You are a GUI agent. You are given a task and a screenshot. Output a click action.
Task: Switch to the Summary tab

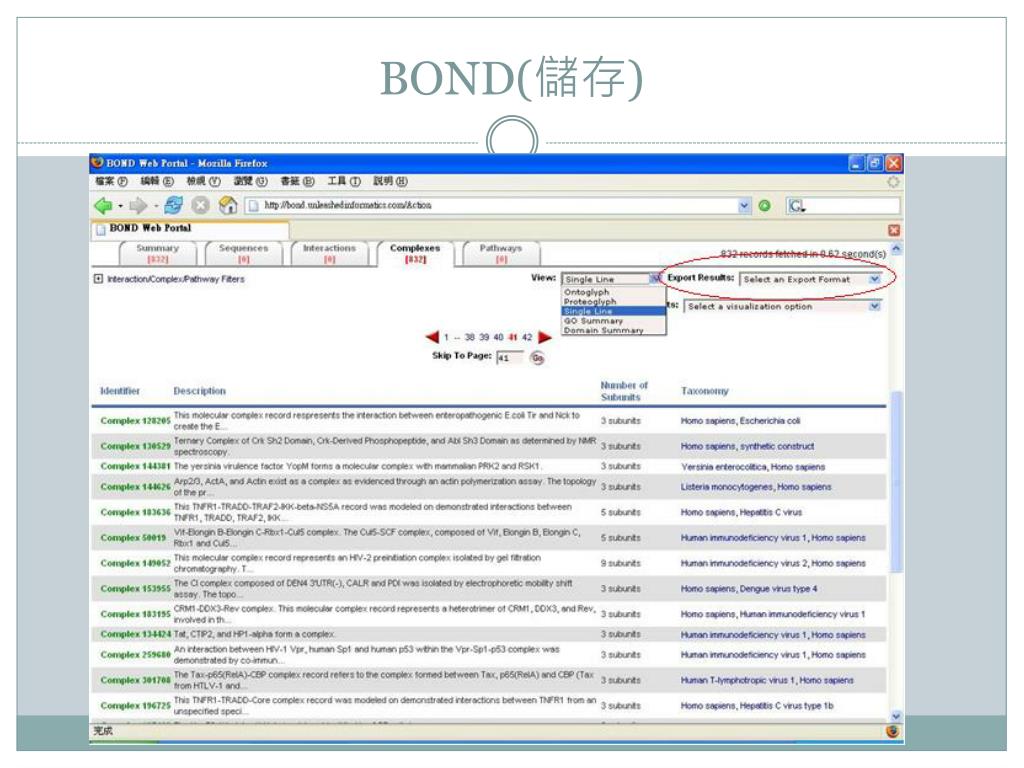click(157, 253)
